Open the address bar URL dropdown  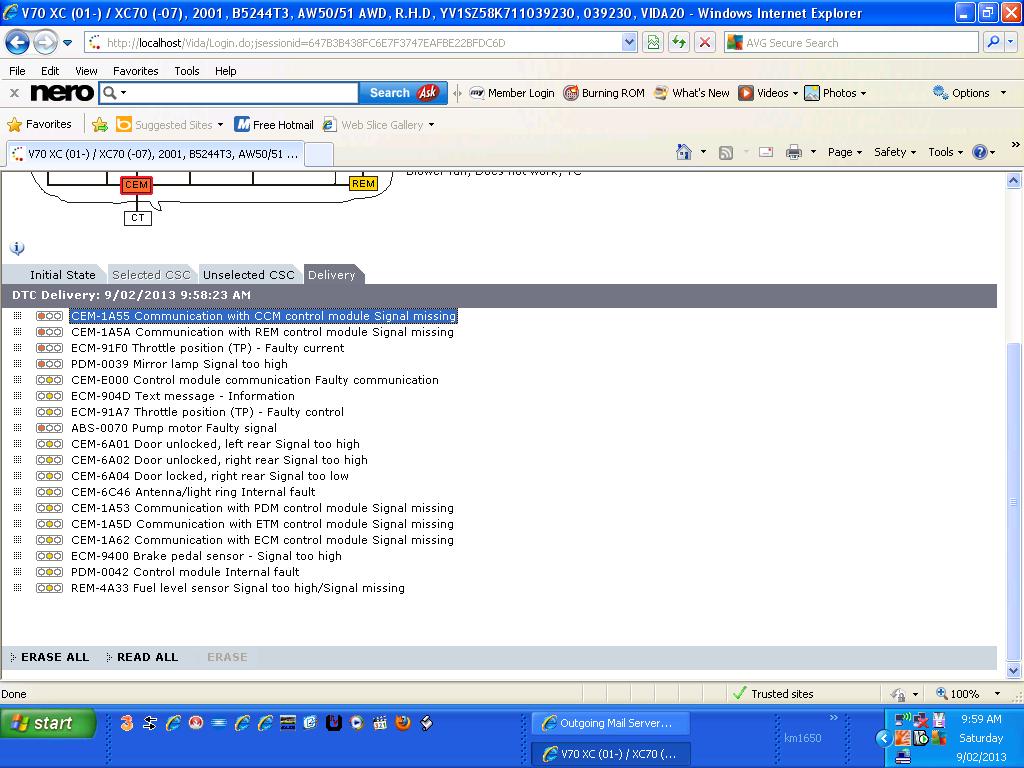(629, 43)
